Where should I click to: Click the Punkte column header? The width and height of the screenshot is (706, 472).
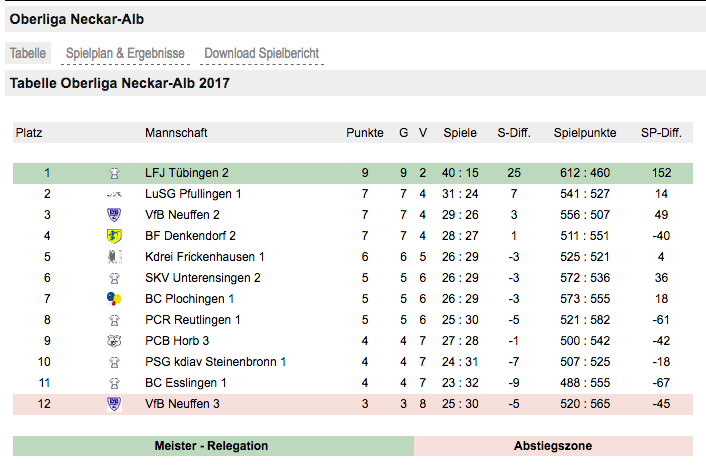click(365, 133)
